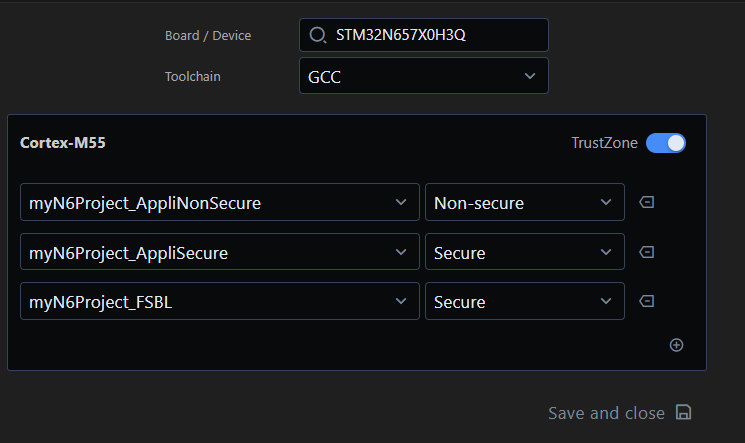Expand the myN6Project_AppliSecure project dropdown
This screenshot has height=443, width=745.
tap(219, 252)
